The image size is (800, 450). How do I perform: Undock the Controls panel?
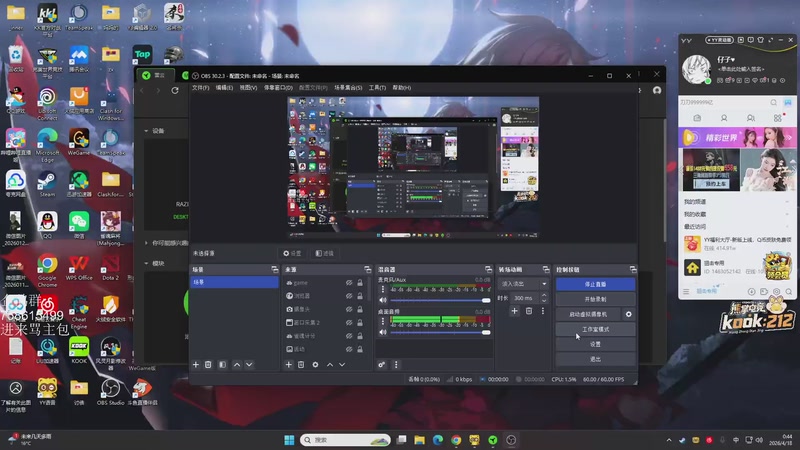pos(633,269)
